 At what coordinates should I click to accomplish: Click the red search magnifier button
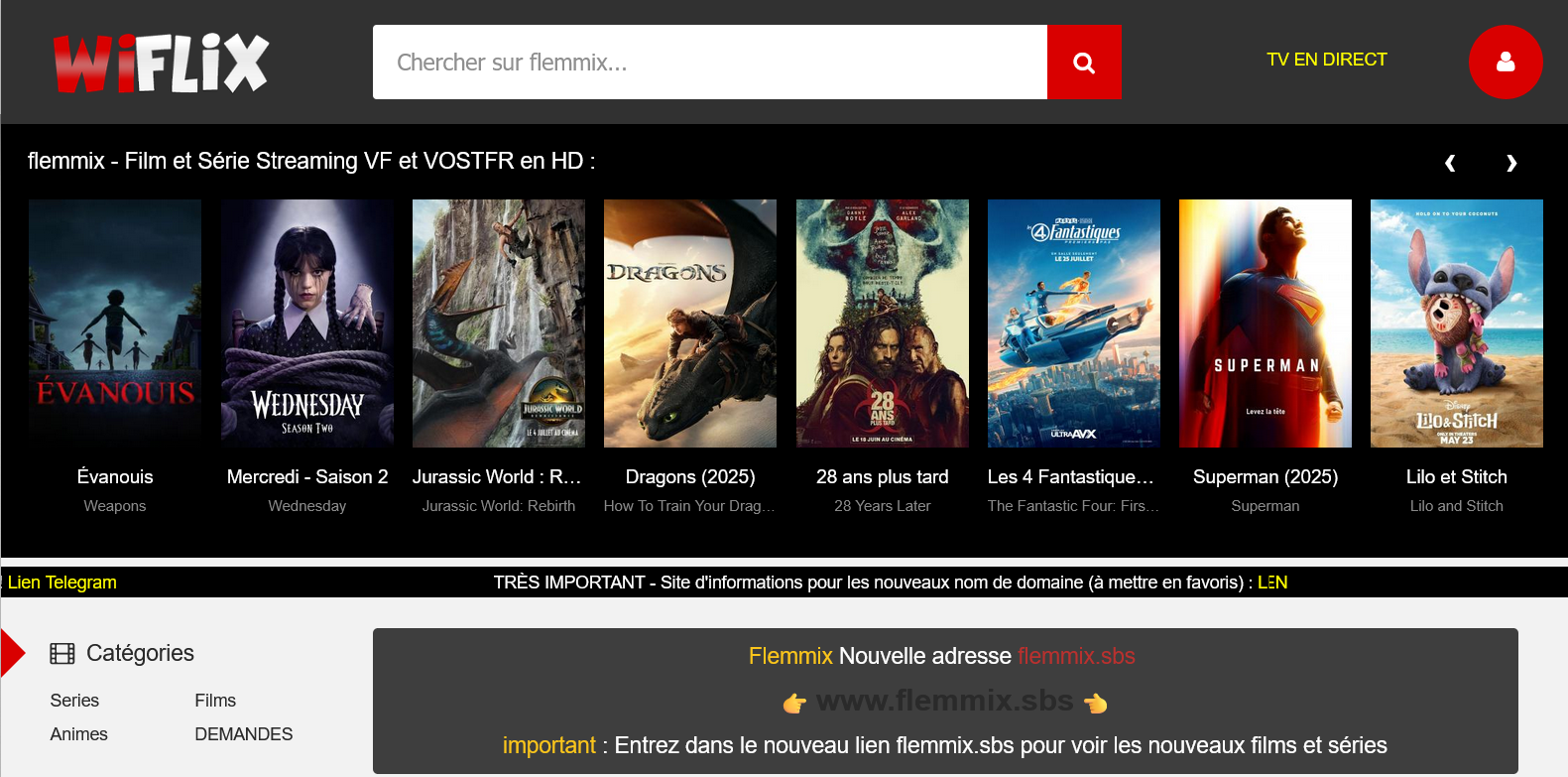1084,63
